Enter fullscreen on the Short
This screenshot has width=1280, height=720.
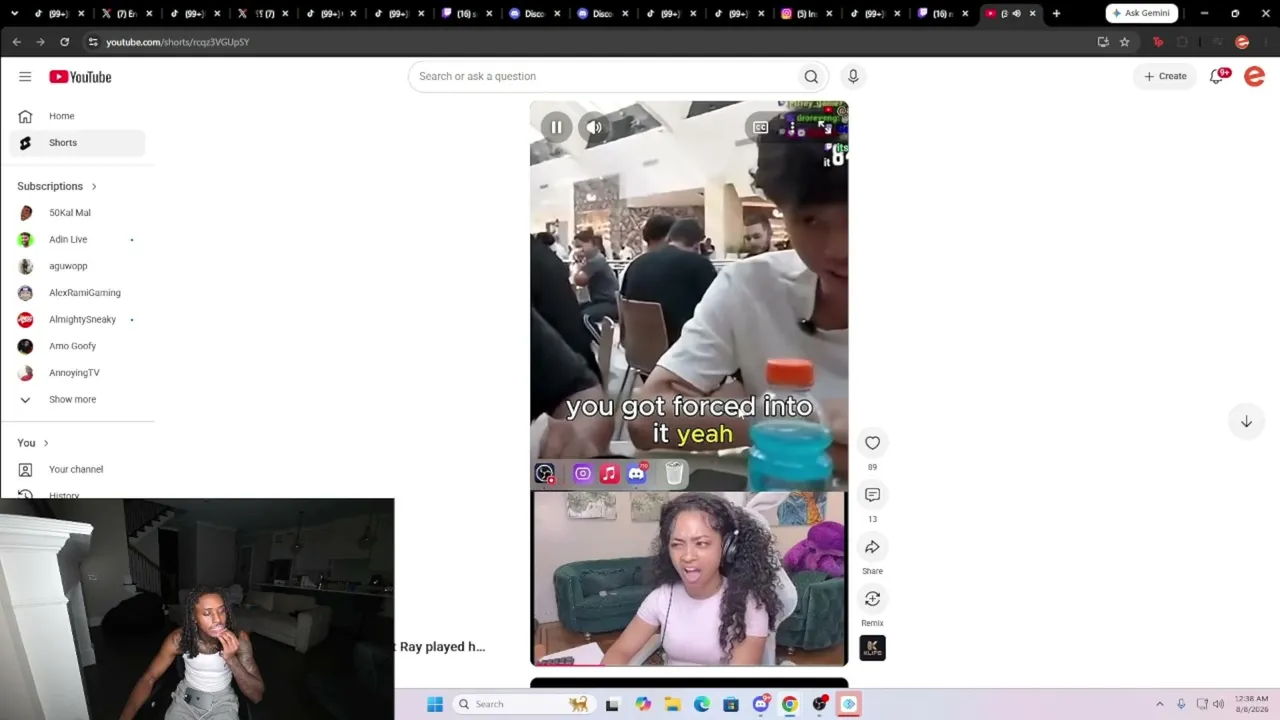(x=824, y=127)
